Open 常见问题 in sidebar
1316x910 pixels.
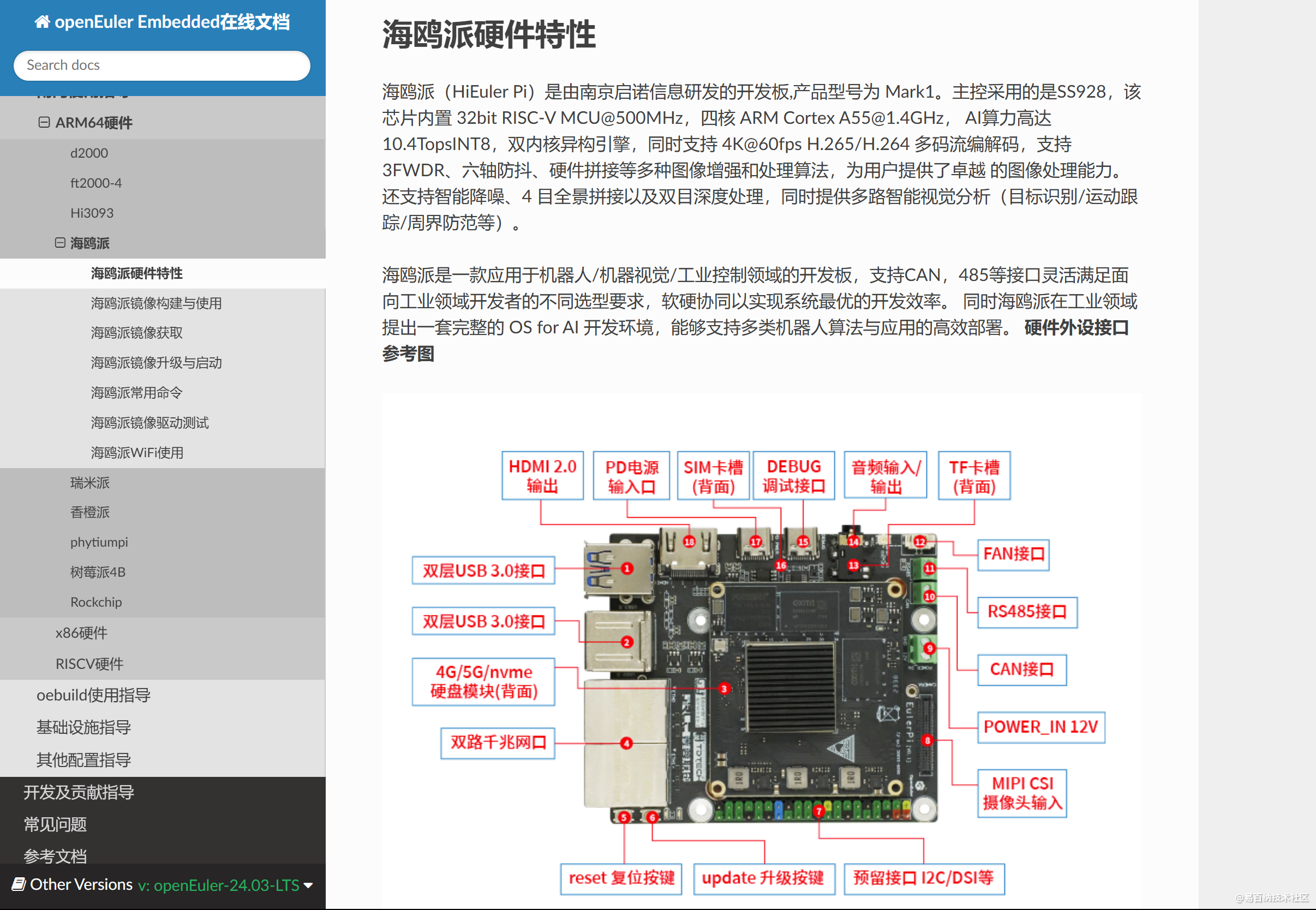[x=55, y=824]
